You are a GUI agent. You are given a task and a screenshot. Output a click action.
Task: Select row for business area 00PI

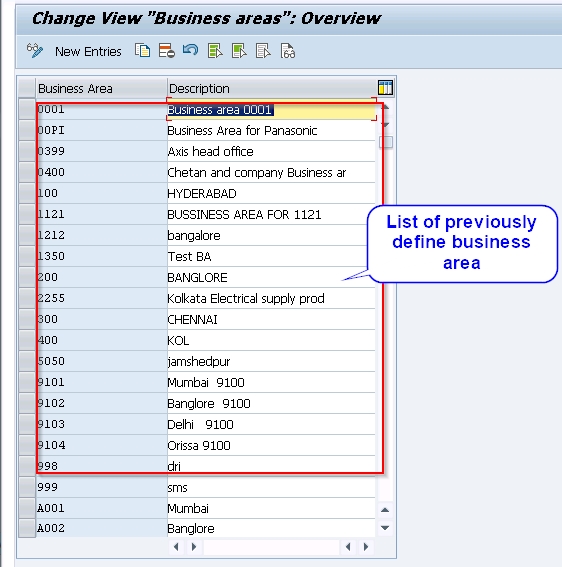point(27,131)
